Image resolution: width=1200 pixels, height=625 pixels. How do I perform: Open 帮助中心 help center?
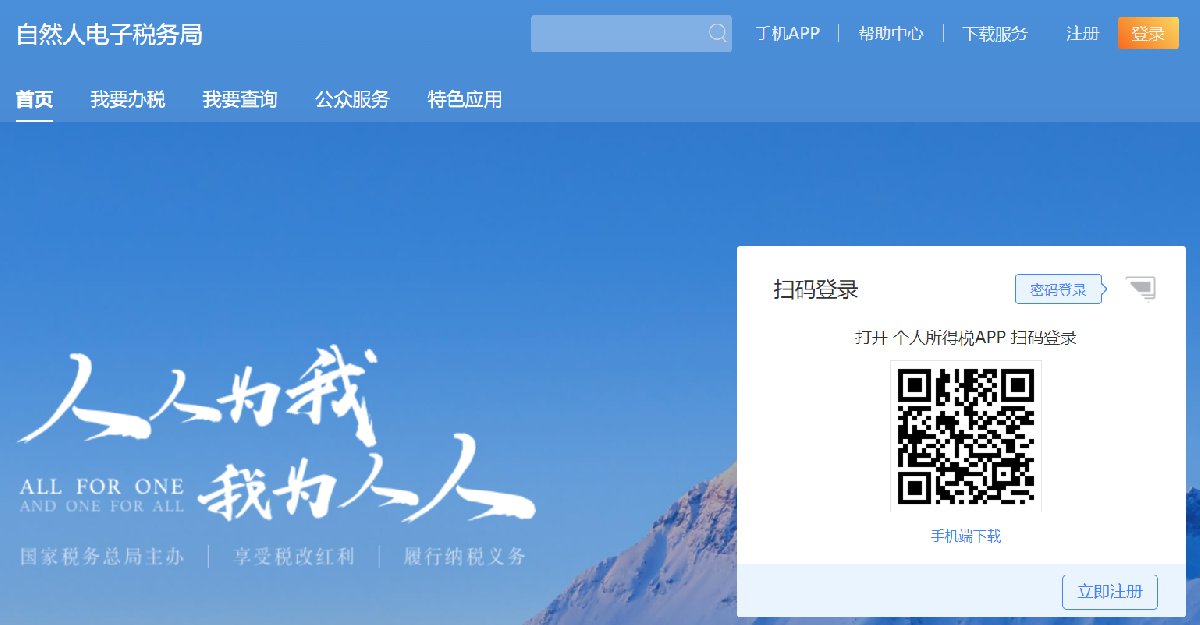click(890, 33)
